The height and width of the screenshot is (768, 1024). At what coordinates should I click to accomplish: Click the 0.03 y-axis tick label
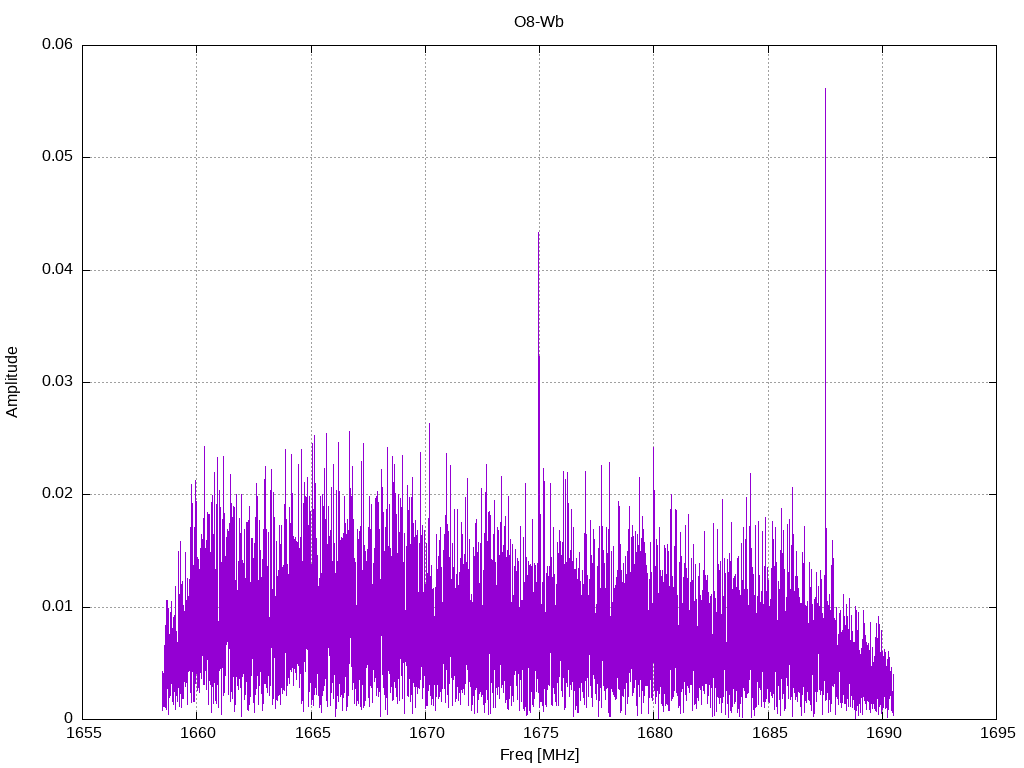pos(57,381)
